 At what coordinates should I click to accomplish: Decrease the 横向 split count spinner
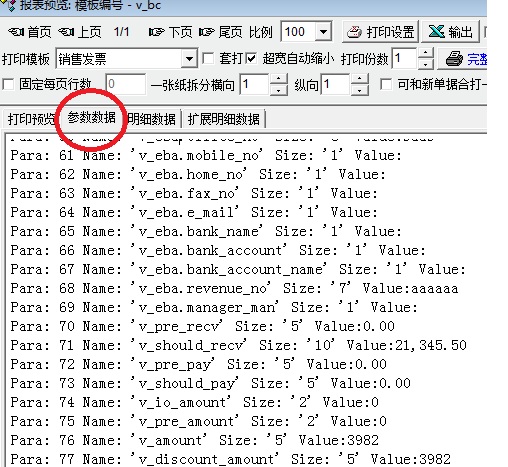[279, 90]
